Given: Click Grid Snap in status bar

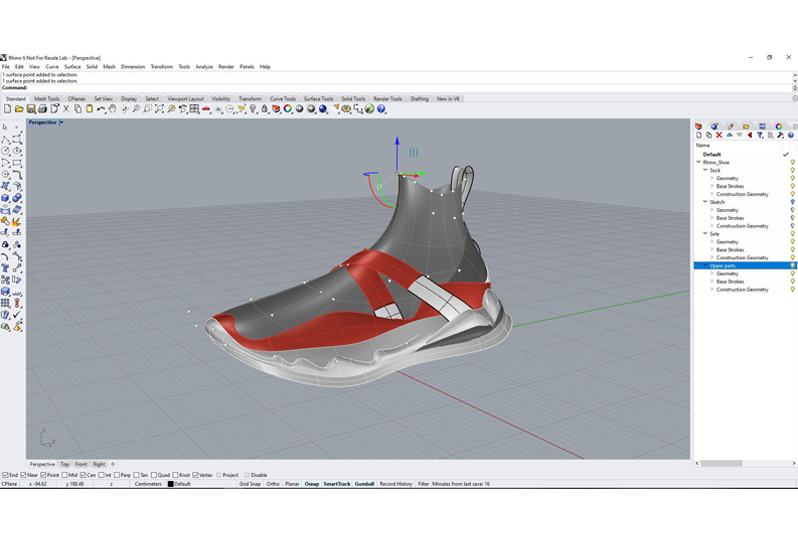Looking at the screenshot, I should 249,484.
